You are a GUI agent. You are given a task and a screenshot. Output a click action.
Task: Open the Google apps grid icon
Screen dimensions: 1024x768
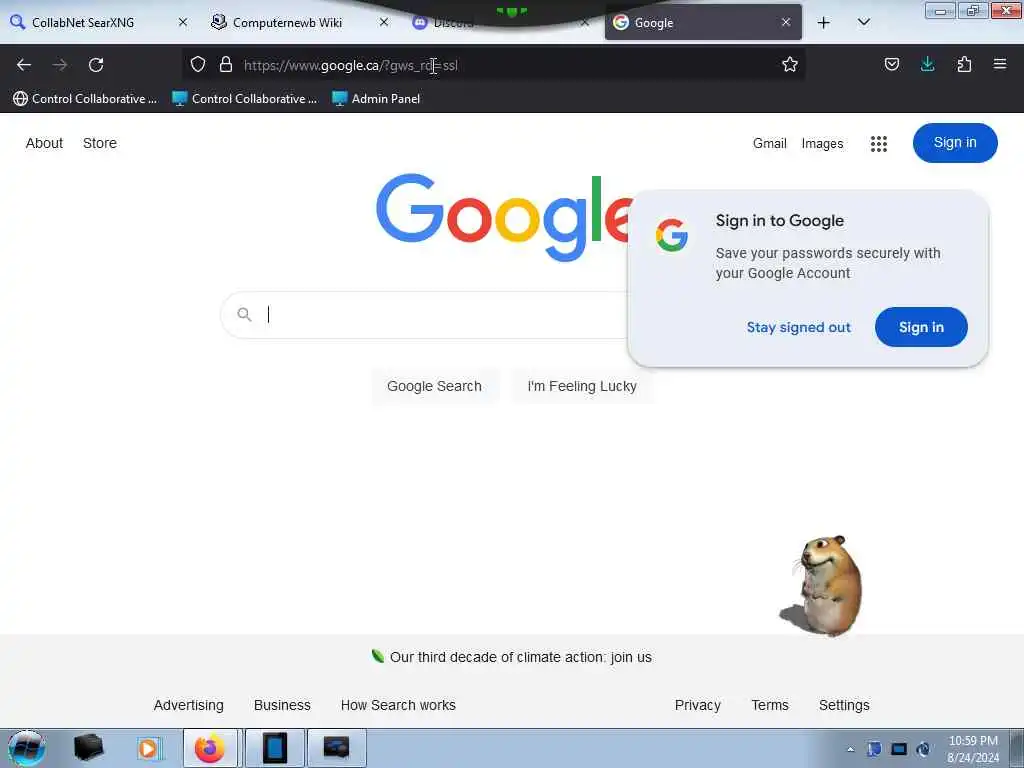(x=878, y=144)
